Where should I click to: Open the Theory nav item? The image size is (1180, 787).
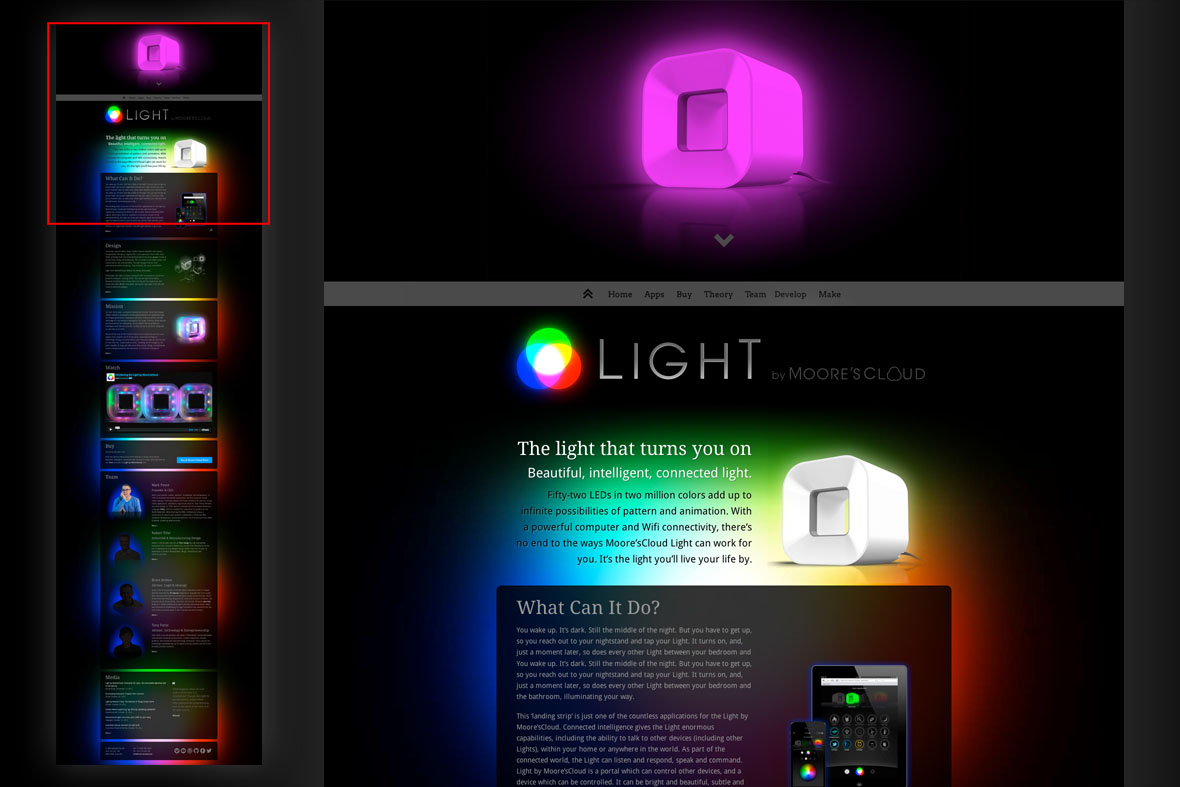[x=718, y=294]
